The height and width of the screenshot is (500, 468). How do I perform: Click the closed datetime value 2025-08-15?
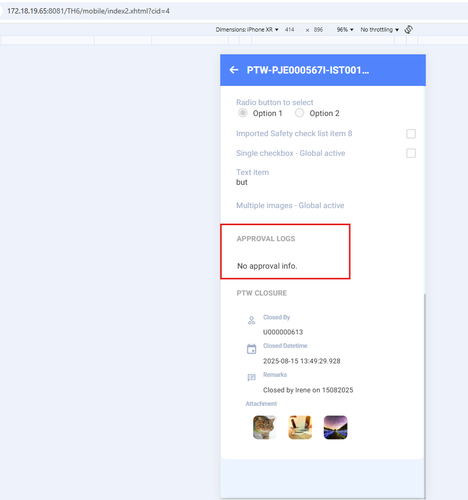click(302, 361)
